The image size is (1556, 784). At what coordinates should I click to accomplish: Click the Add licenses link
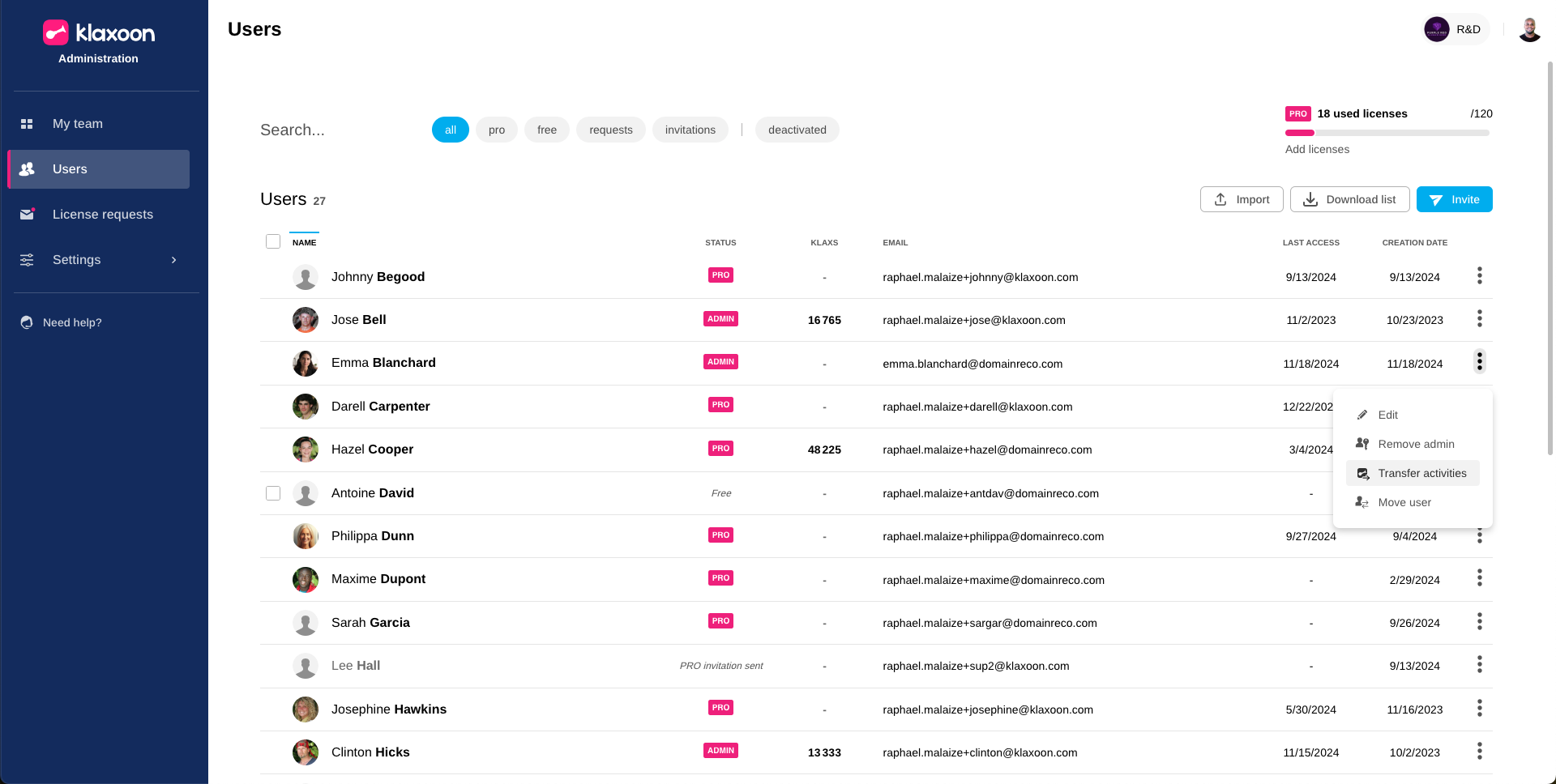click(x=1317, y=149)
